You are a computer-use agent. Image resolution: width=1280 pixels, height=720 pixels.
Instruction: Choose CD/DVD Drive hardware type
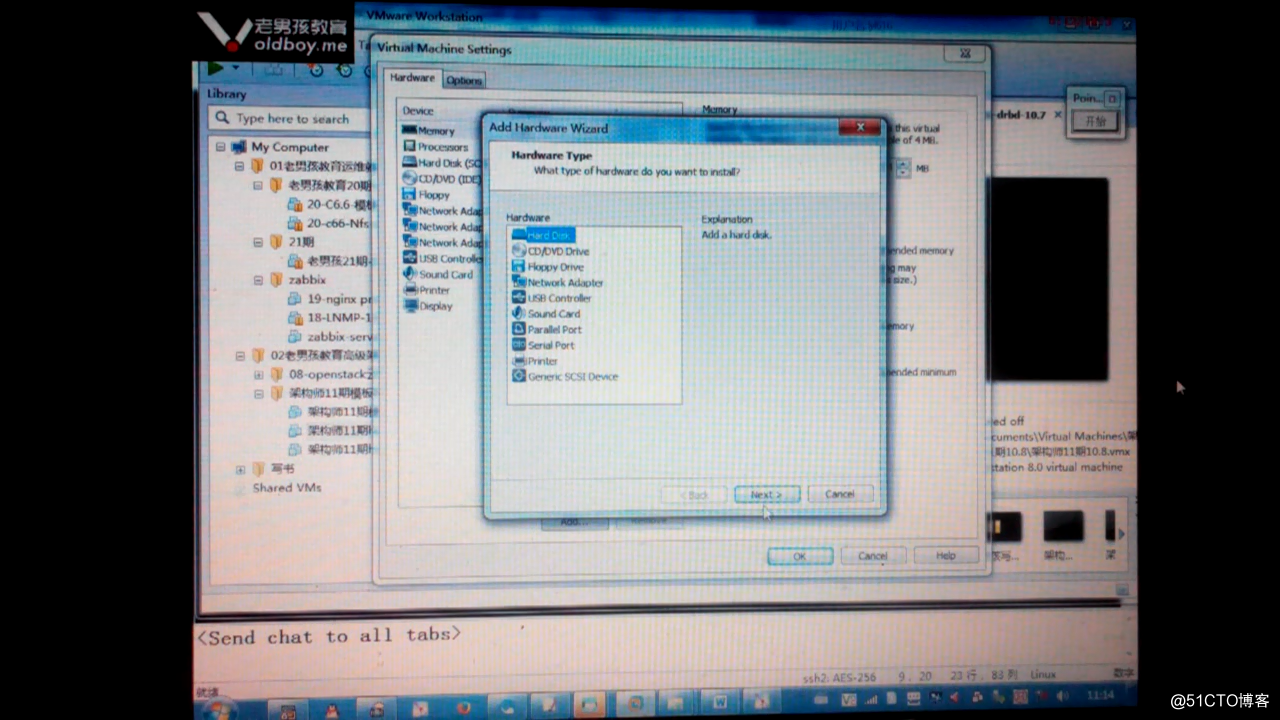click(550, 251)
